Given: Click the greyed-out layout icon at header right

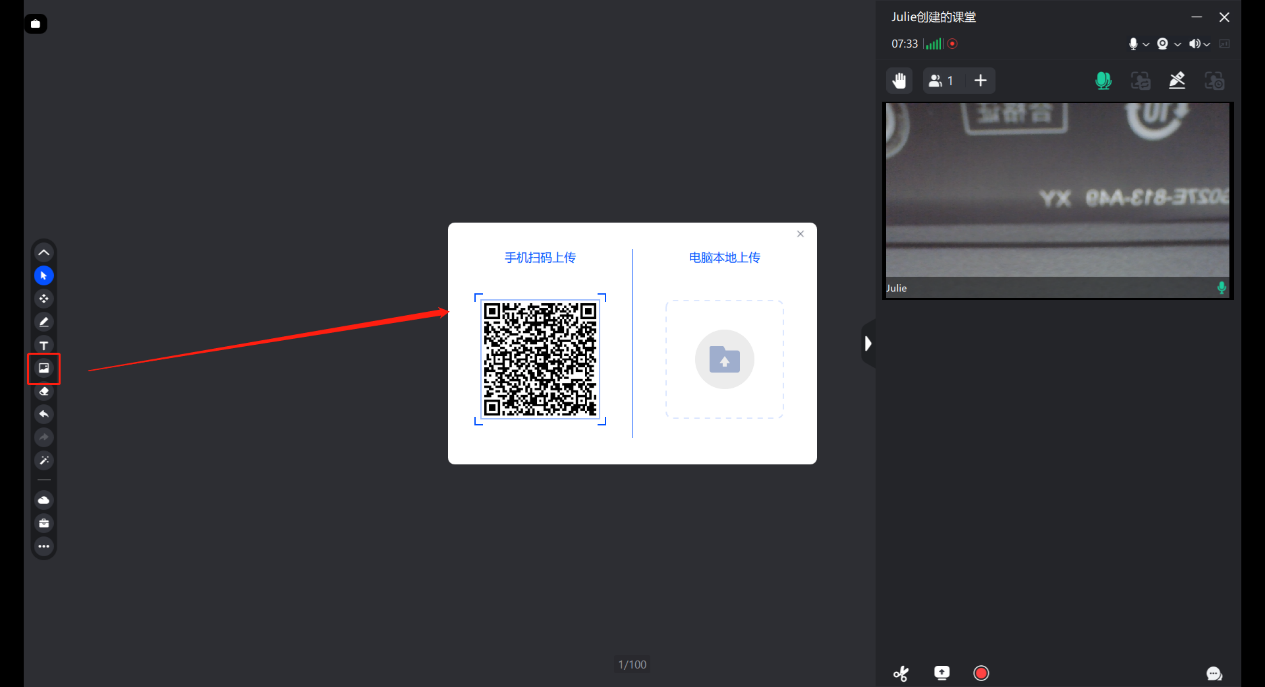Looking at the screenshot, I should (1225, 44).
